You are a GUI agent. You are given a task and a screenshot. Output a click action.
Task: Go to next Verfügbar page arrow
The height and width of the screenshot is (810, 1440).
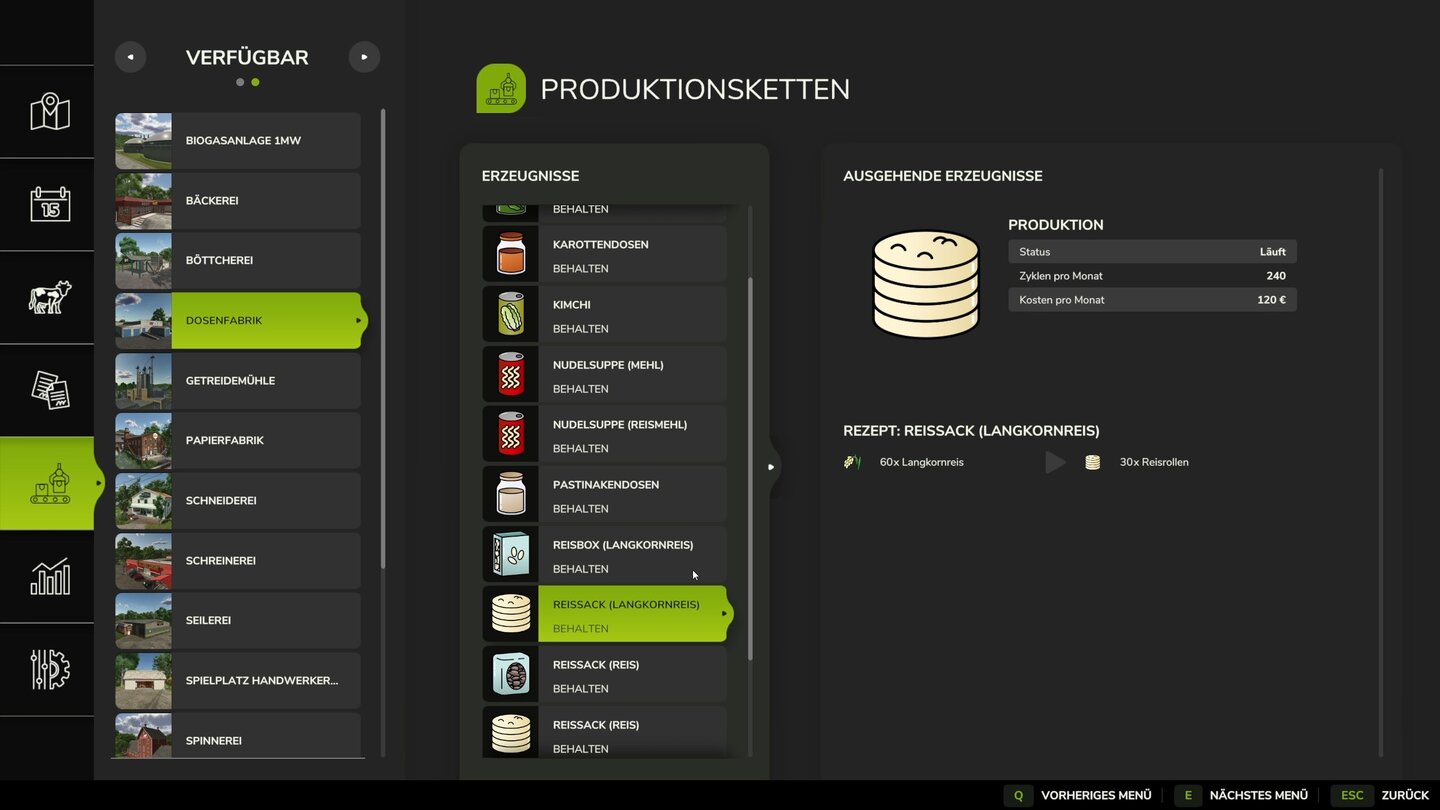364,57
